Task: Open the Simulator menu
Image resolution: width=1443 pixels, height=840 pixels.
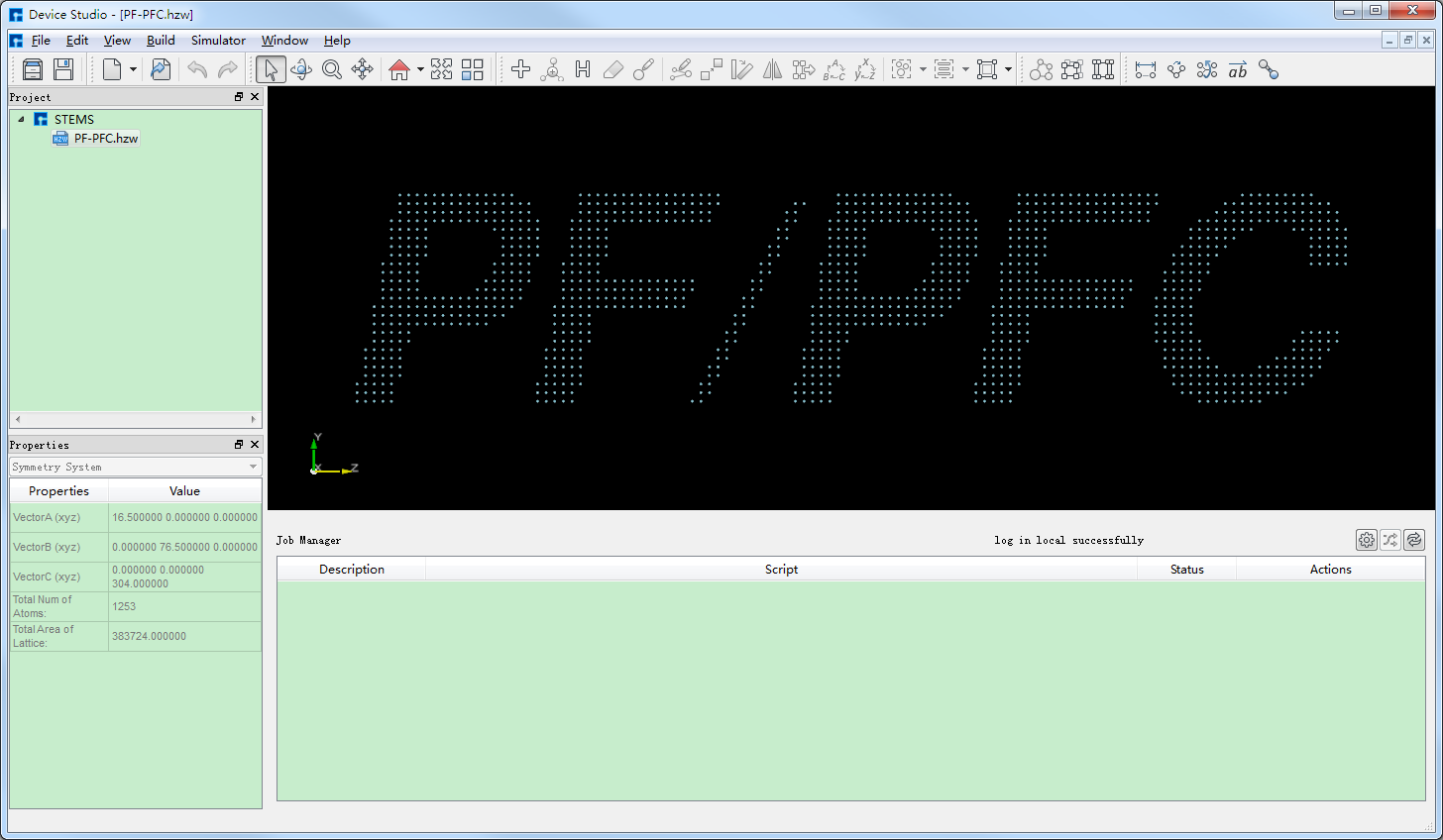Action: point(218,41)
